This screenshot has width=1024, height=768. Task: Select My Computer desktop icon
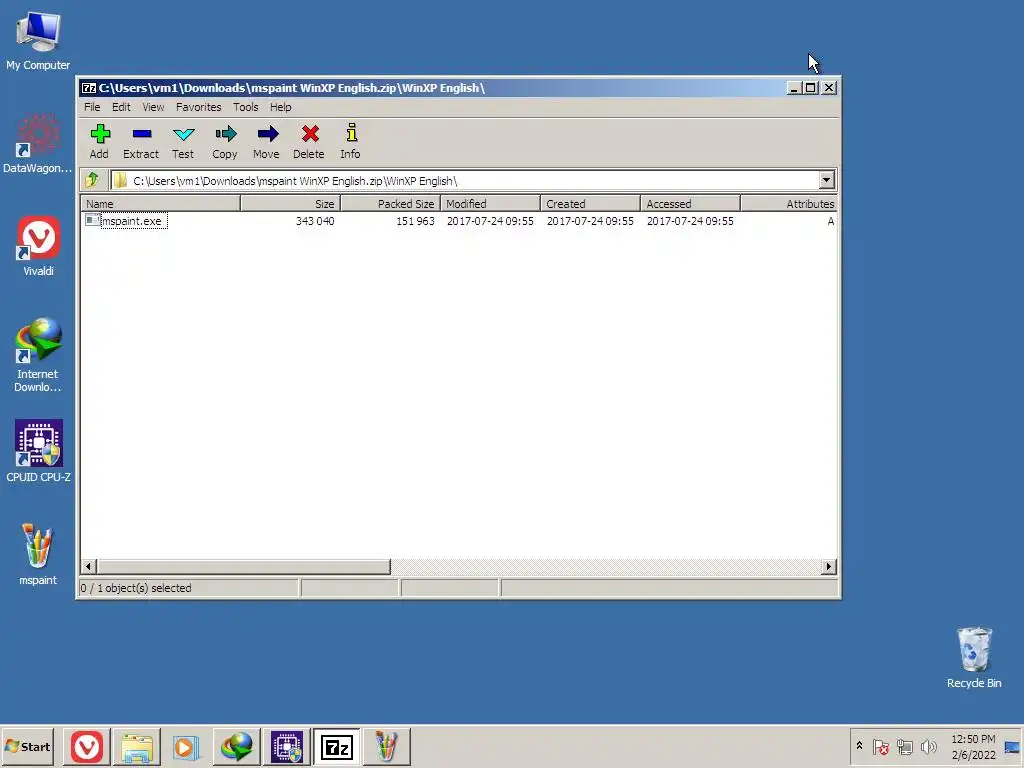pyautogui.click(x=38, y=41)
